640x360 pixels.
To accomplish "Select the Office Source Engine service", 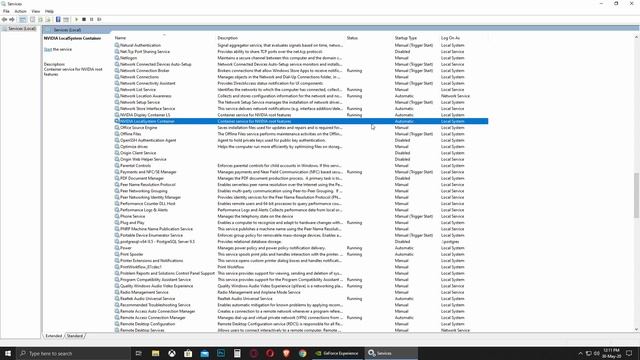I will [301, 128].
